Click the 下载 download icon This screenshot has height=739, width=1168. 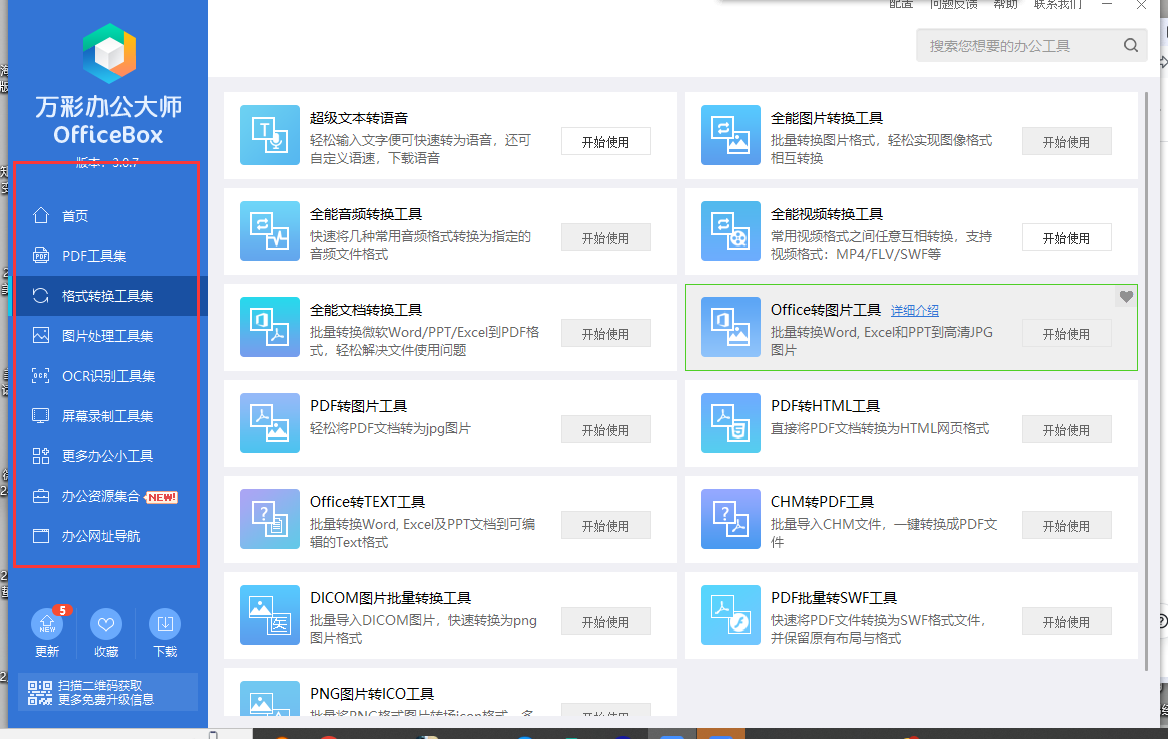(x=165, y=624)
